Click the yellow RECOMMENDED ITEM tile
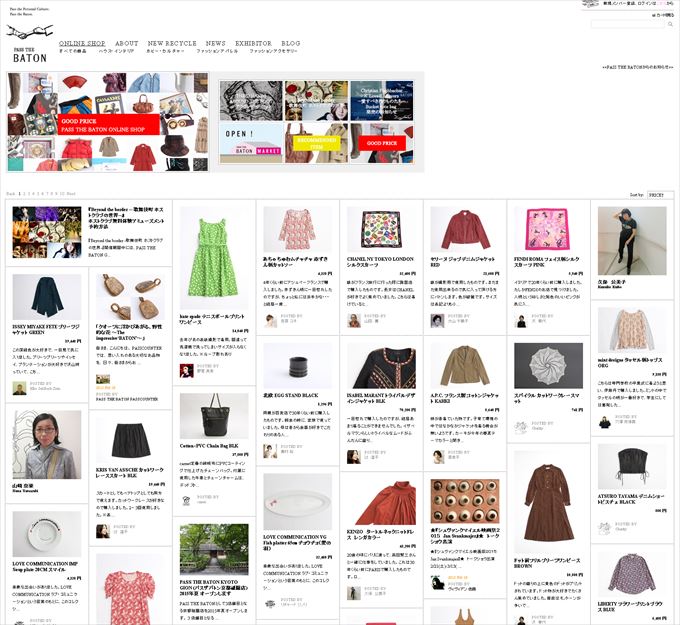 coord(317,143)
